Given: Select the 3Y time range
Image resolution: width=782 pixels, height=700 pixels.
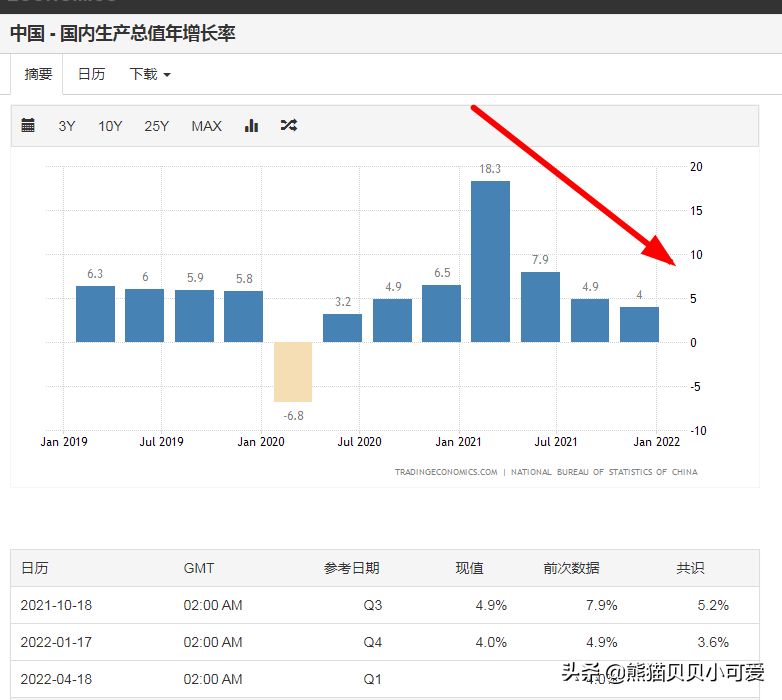Looking at the screenshot, I should [67, 126].
